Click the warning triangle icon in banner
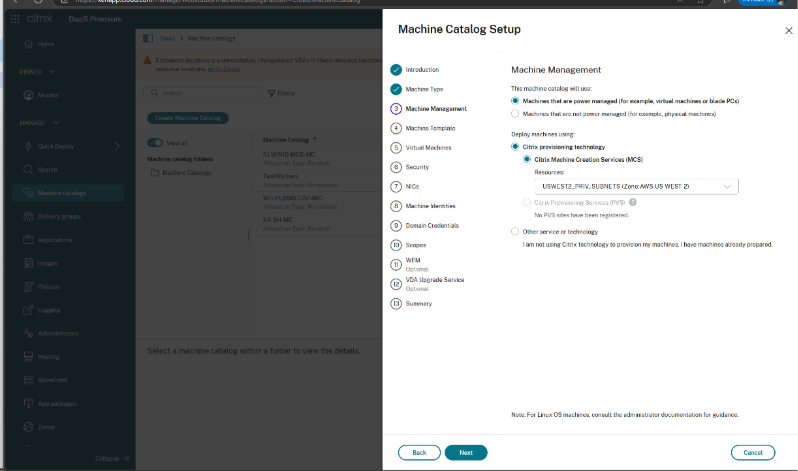The width and height of the screenshot is (798, 471). [148, 60]
